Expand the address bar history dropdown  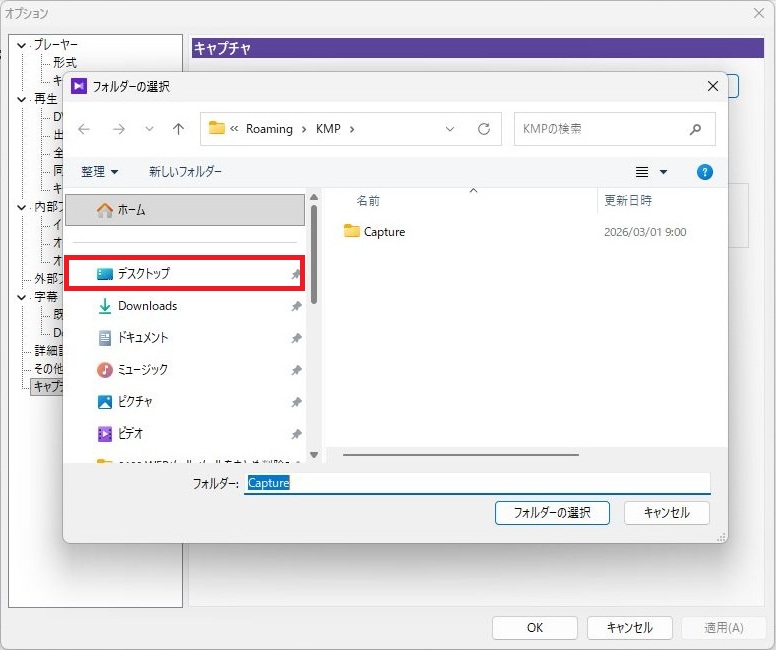450,129
